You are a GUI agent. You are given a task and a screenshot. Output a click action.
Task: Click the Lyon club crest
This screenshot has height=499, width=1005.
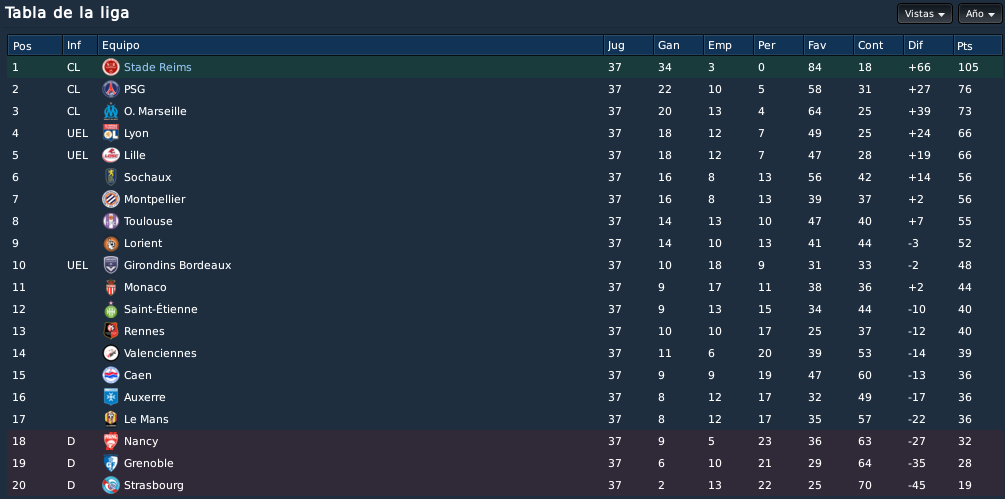tap(111, 133)
